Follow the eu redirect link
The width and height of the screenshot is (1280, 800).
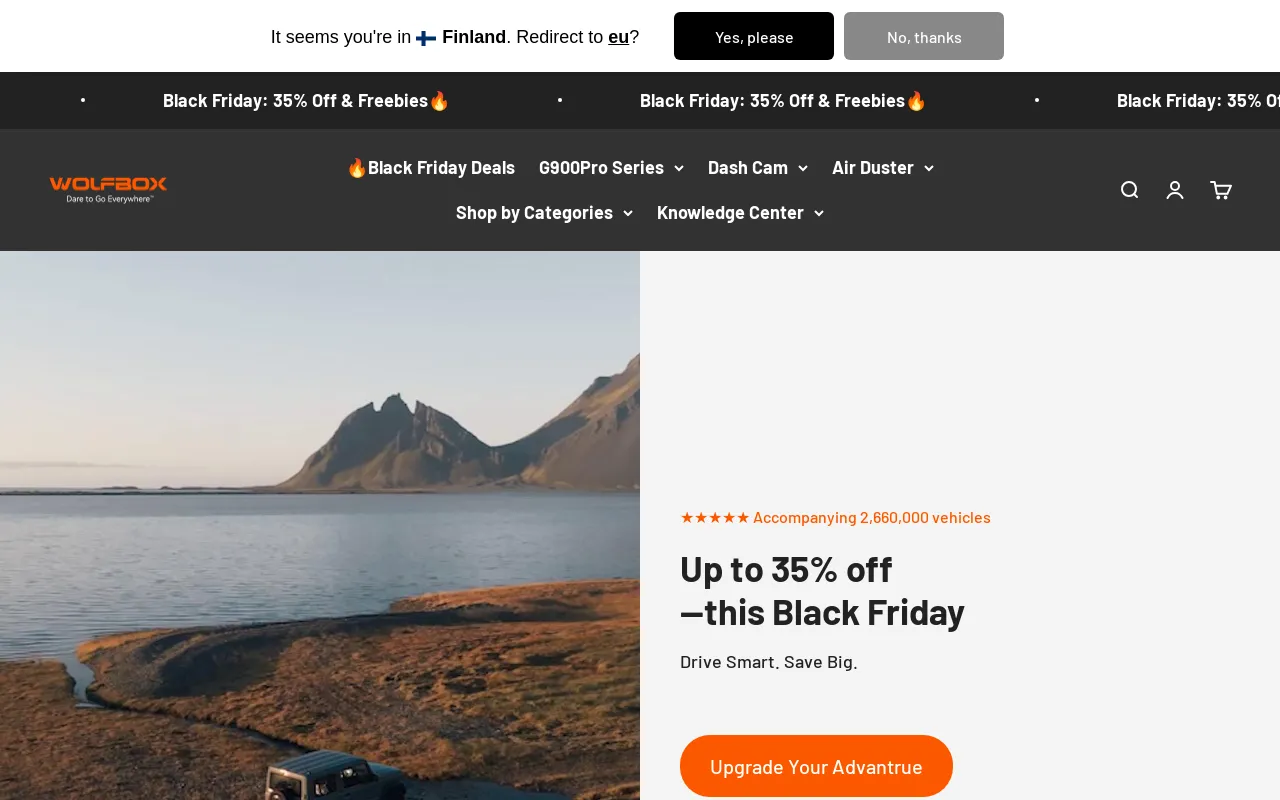(x=618, y=37)
